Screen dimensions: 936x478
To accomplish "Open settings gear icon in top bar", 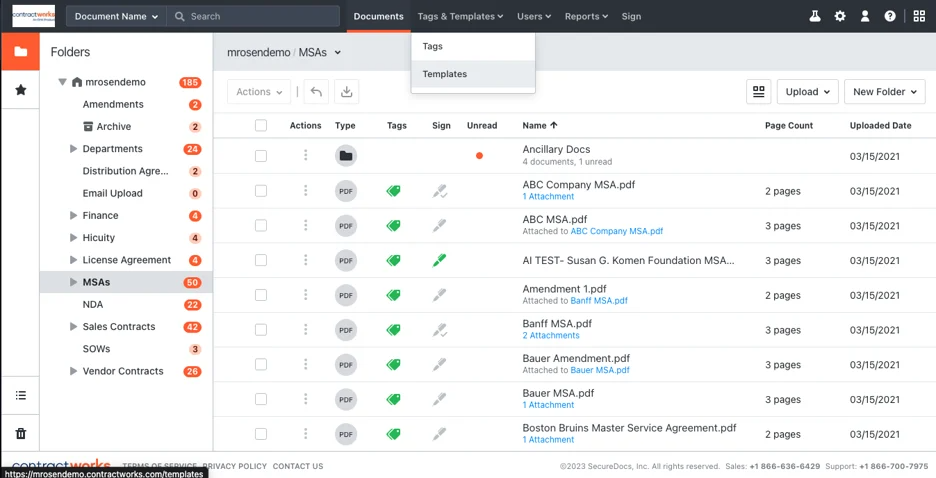I will coord(840,16).
